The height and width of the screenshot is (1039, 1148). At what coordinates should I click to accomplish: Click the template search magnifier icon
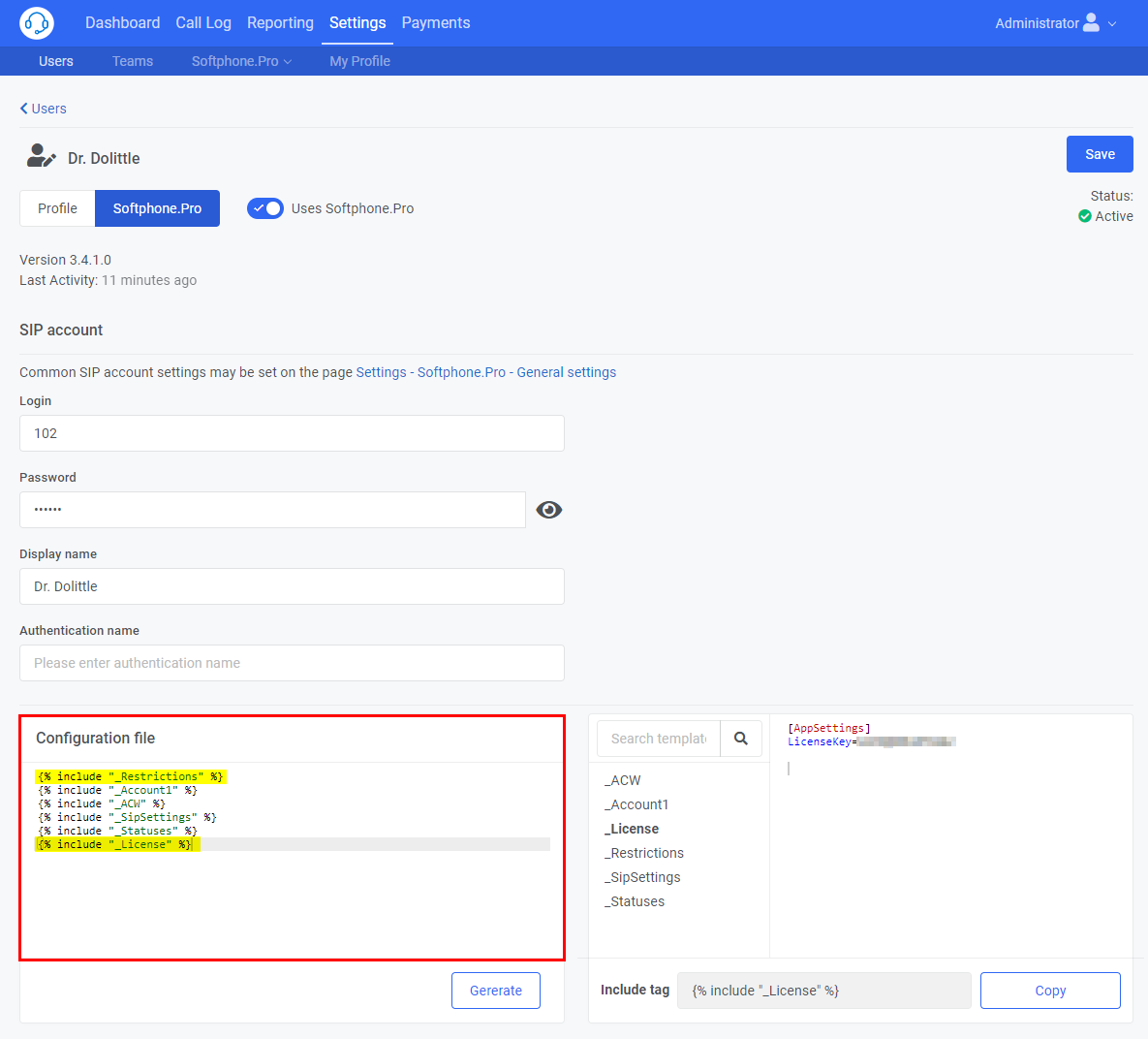(x=741, y=739)
